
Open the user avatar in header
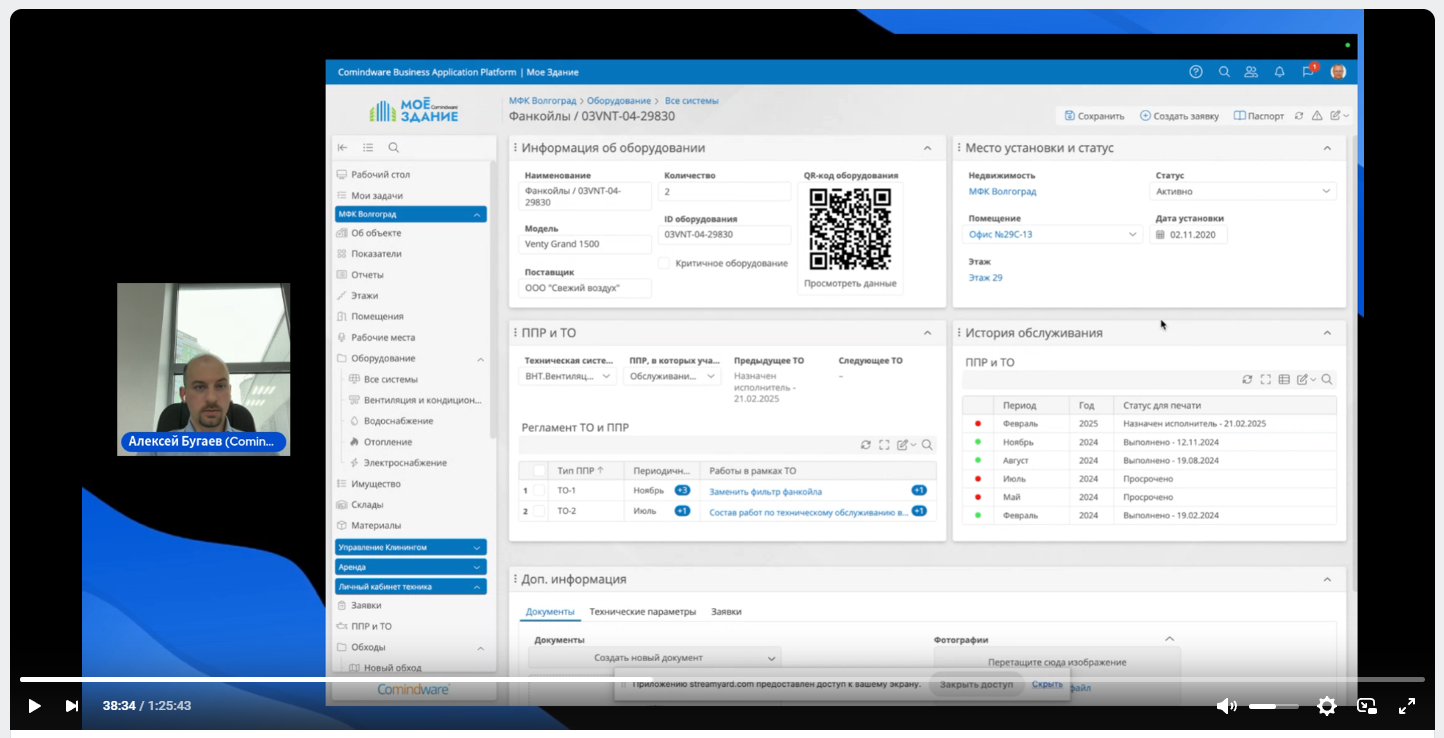point(1338,72)
